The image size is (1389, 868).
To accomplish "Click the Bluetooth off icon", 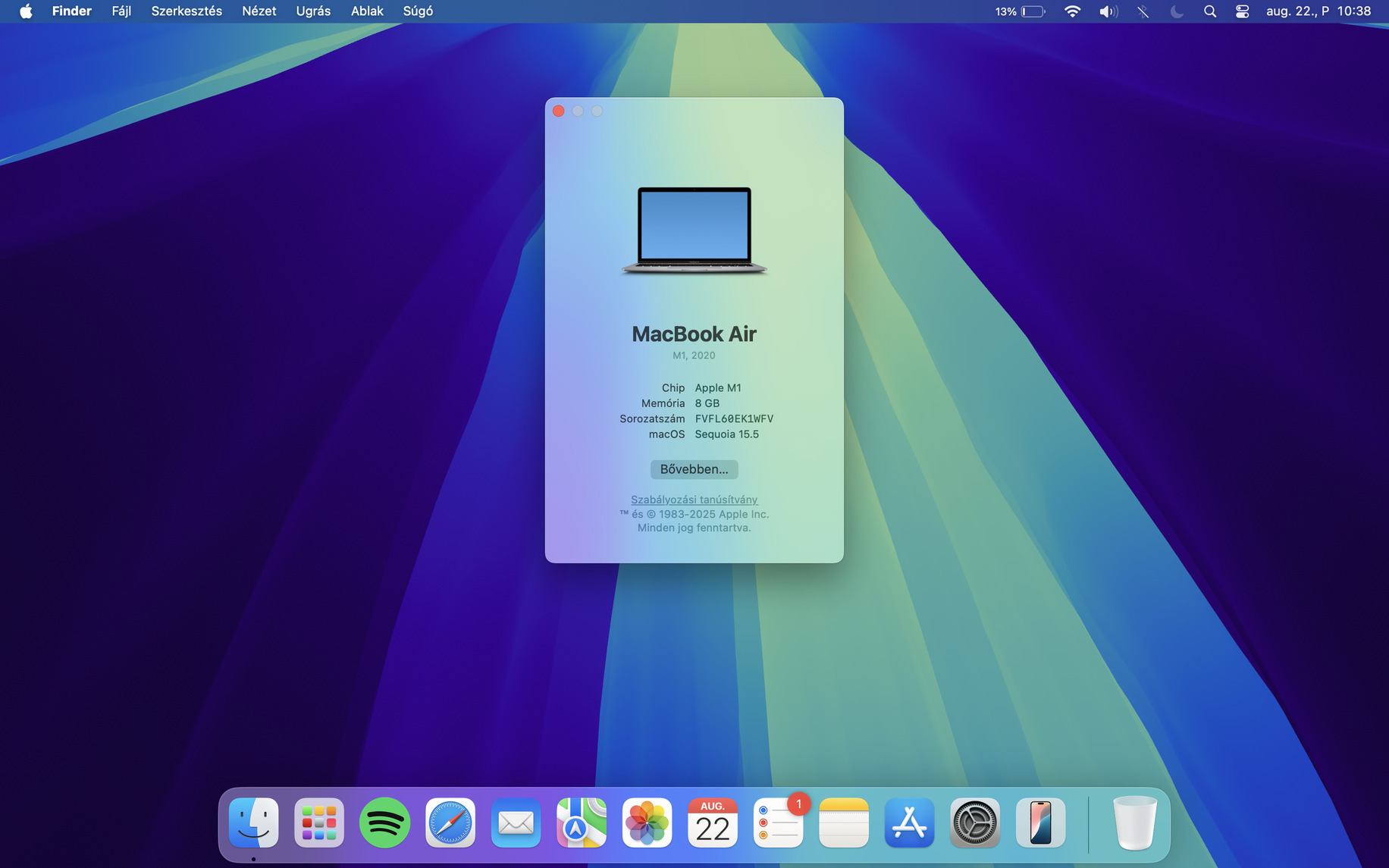I will click(x=1143, y=11).
